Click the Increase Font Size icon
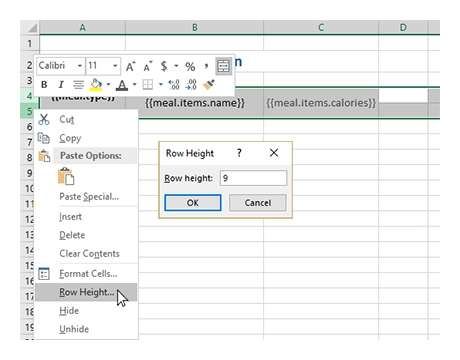 [130, 66]
